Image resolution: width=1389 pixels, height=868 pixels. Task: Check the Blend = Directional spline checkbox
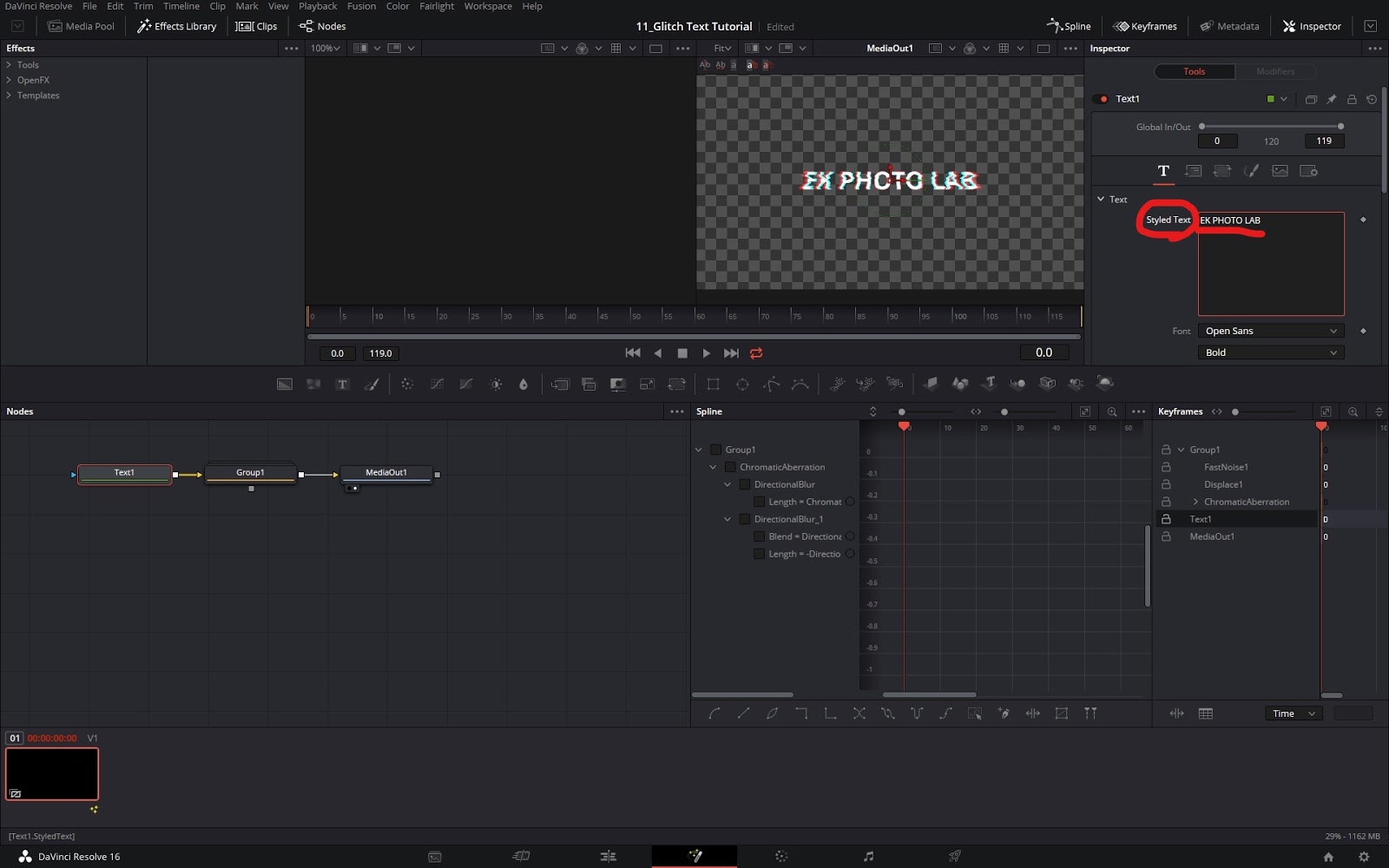(760, 536)
